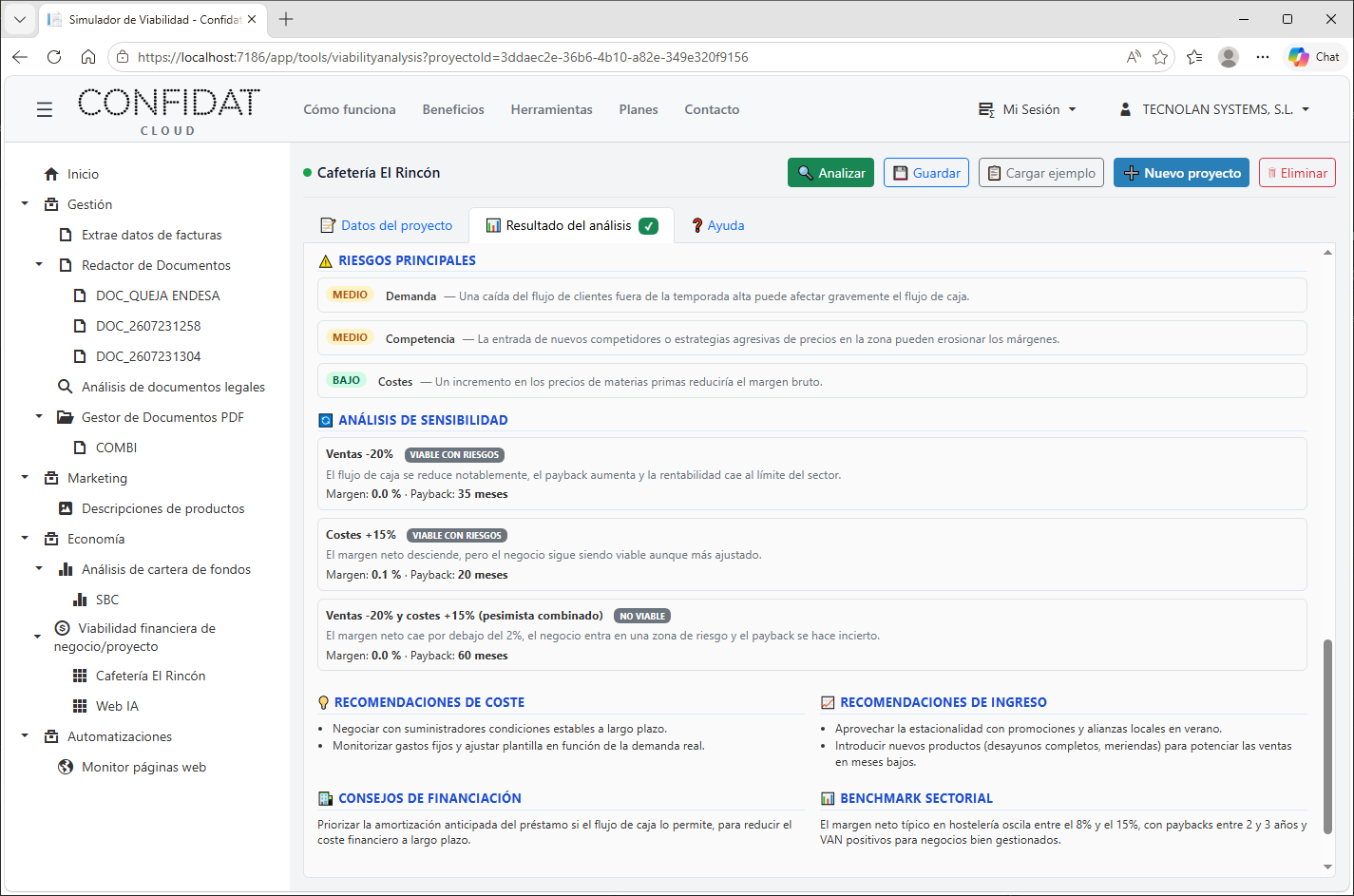This screenshot has width=1354, height=896.
Task: Click the results panel scrollbar thumb
Action: pyautogui.click(x=1327, y=736)
